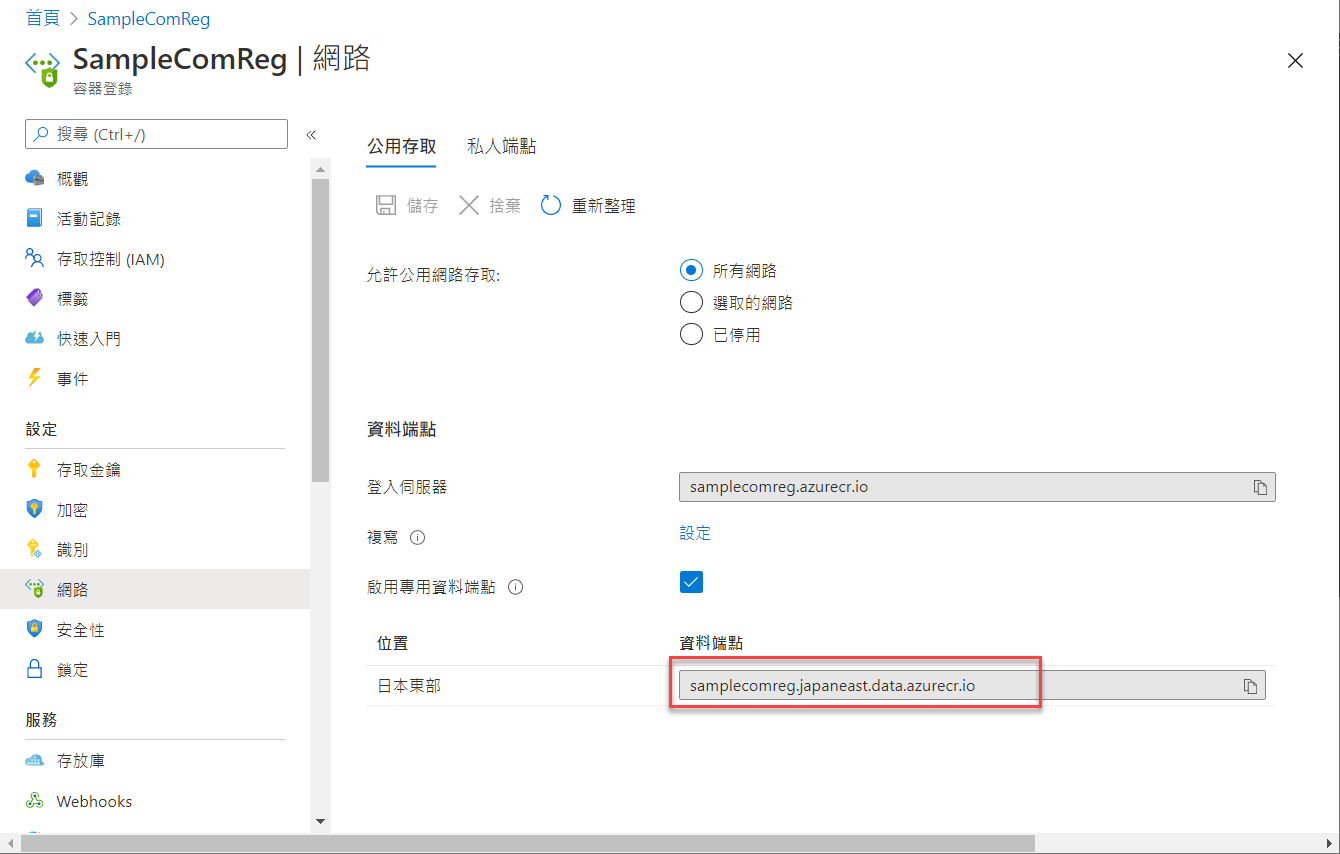
Task: Click the 安全性 shield icon
Action: pos(35,629)
